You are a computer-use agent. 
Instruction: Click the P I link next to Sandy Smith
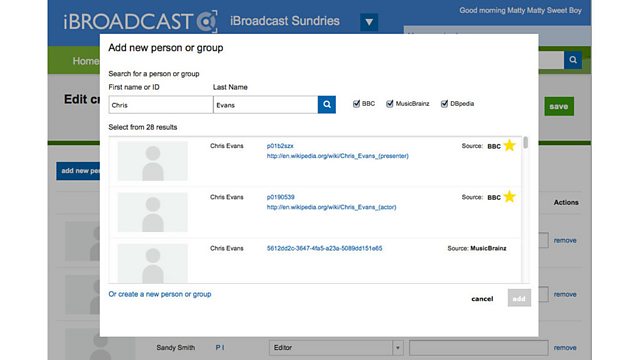220,348
